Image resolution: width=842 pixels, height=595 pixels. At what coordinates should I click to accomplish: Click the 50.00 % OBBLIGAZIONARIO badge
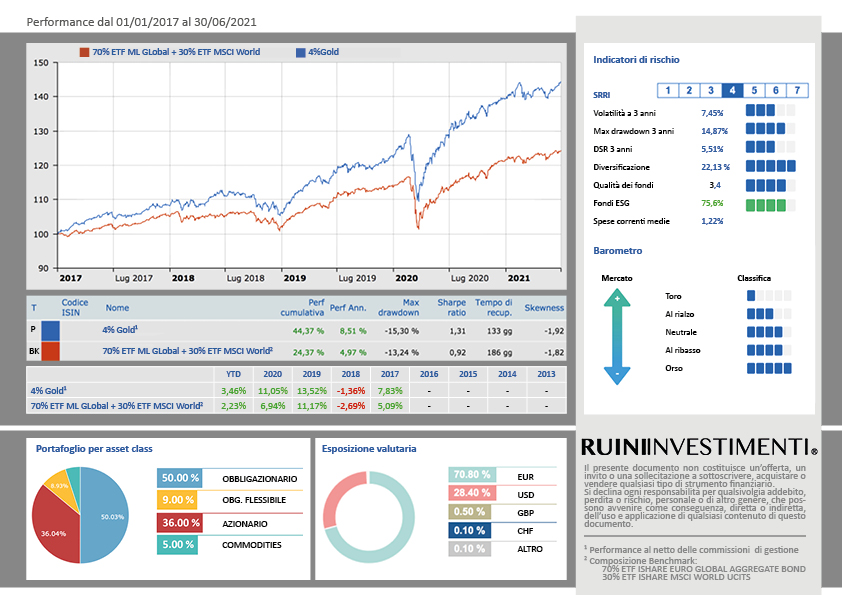(180, 478)
